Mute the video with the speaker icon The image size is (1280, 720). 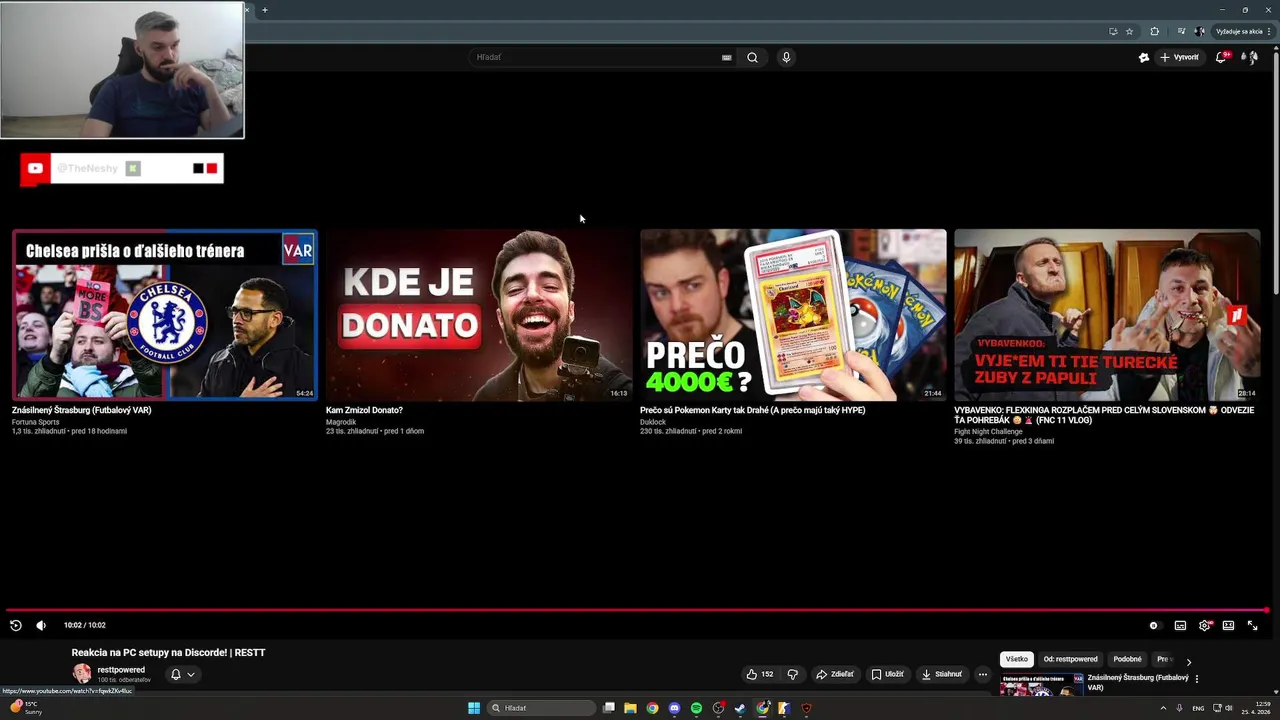(x=41, y=625)
